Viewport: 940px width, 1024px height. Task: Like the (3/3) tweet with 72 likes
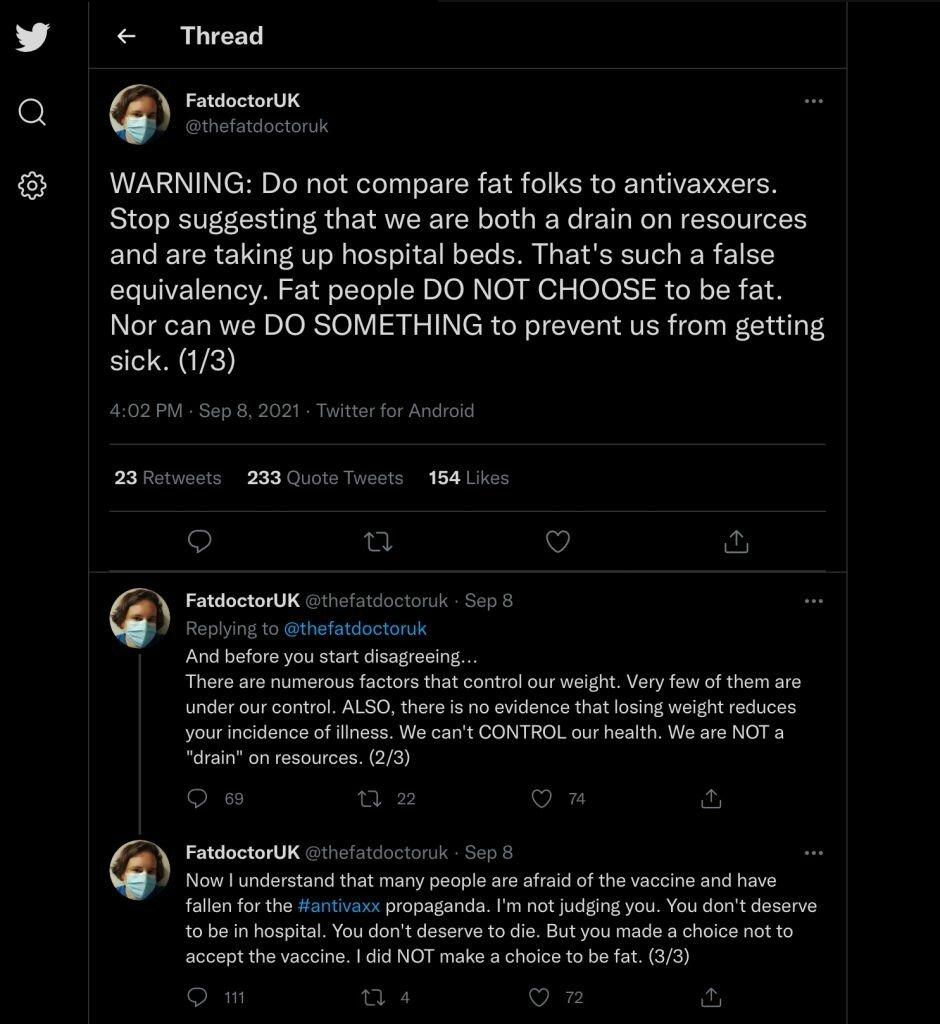pyautogui.click(x=540, y=997)
